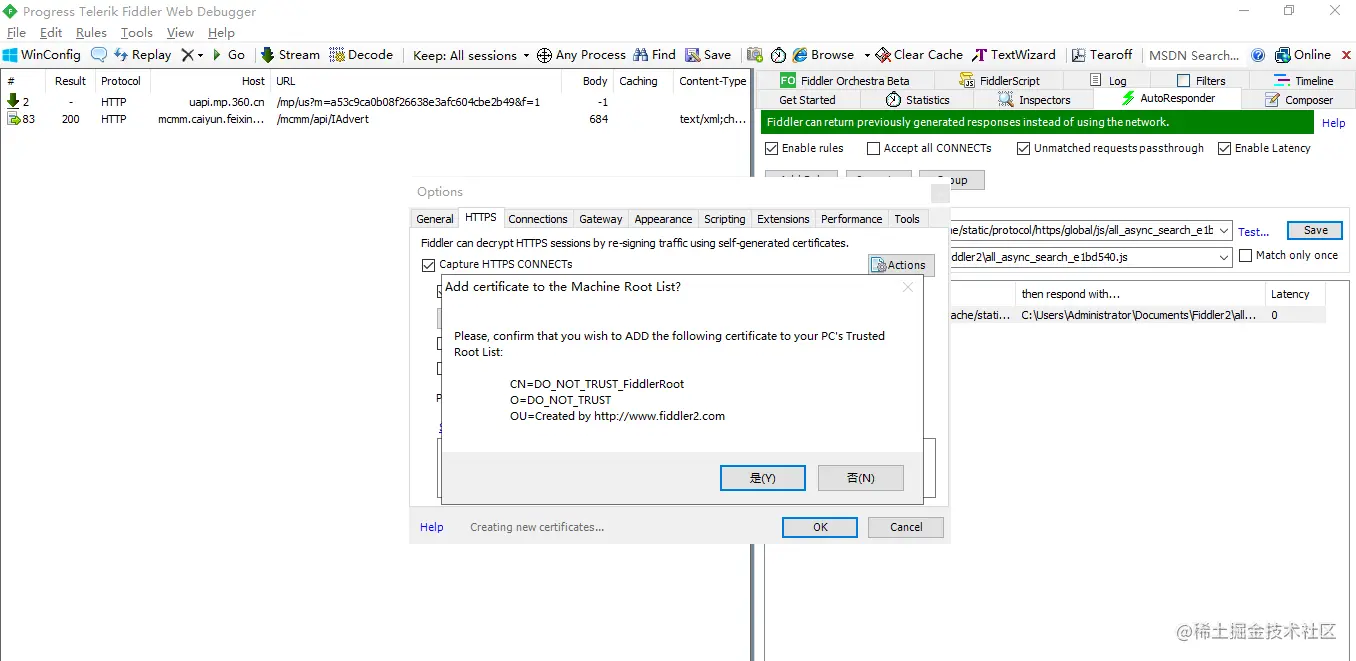Switch to Connections tab in Options
Screen dimensions: 1356x661
538,219
